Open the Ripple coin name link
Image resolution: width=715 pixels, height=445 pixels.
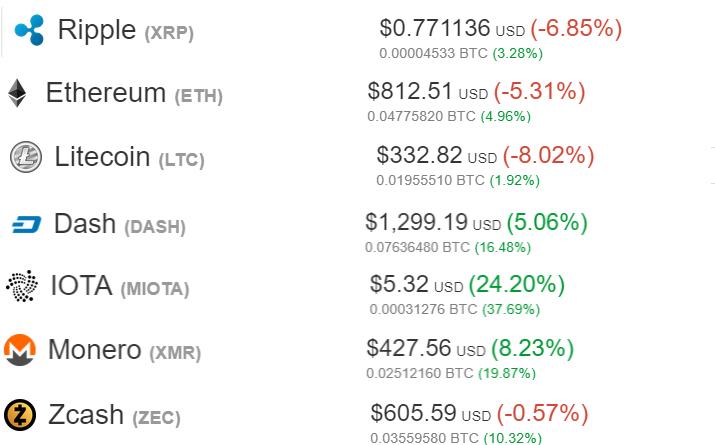(x=97, y=30)
